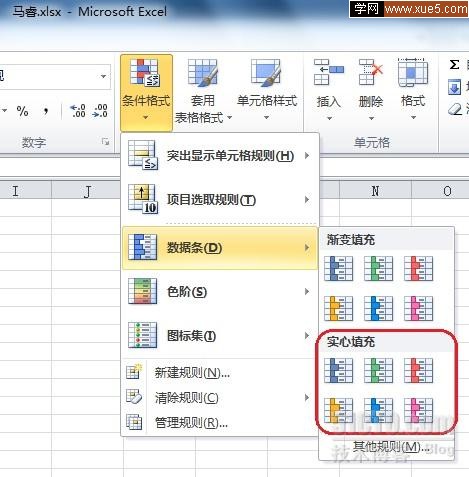
Task: Click the 项目选取规则 top ten icon
Action: (143, 199)
